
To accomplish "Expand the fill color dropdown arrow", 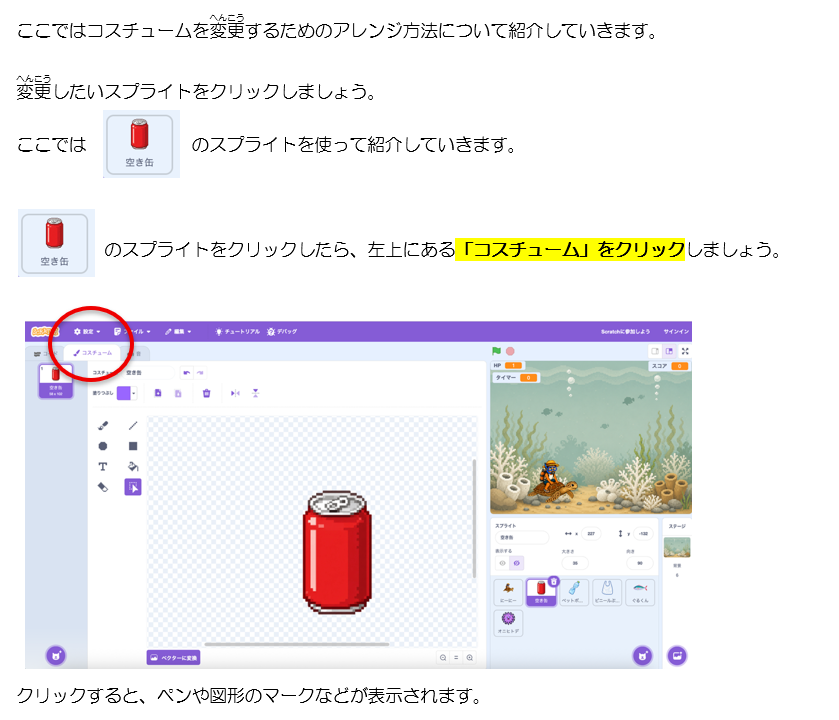I will 134,393.
